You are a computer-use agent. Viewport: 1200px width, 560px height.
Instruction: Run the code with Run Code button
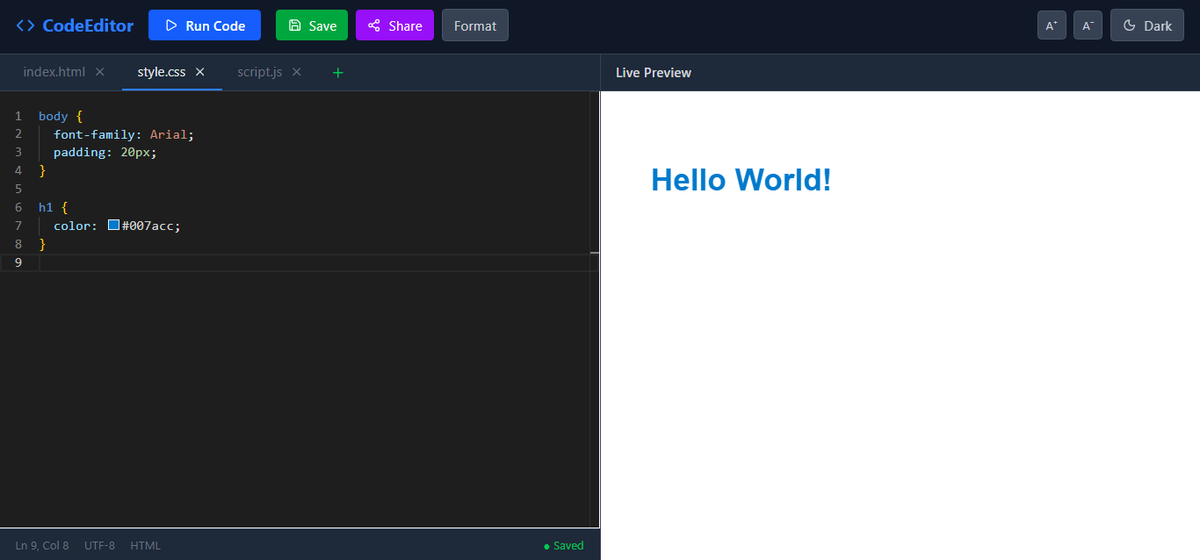click(x=204, y=25)
